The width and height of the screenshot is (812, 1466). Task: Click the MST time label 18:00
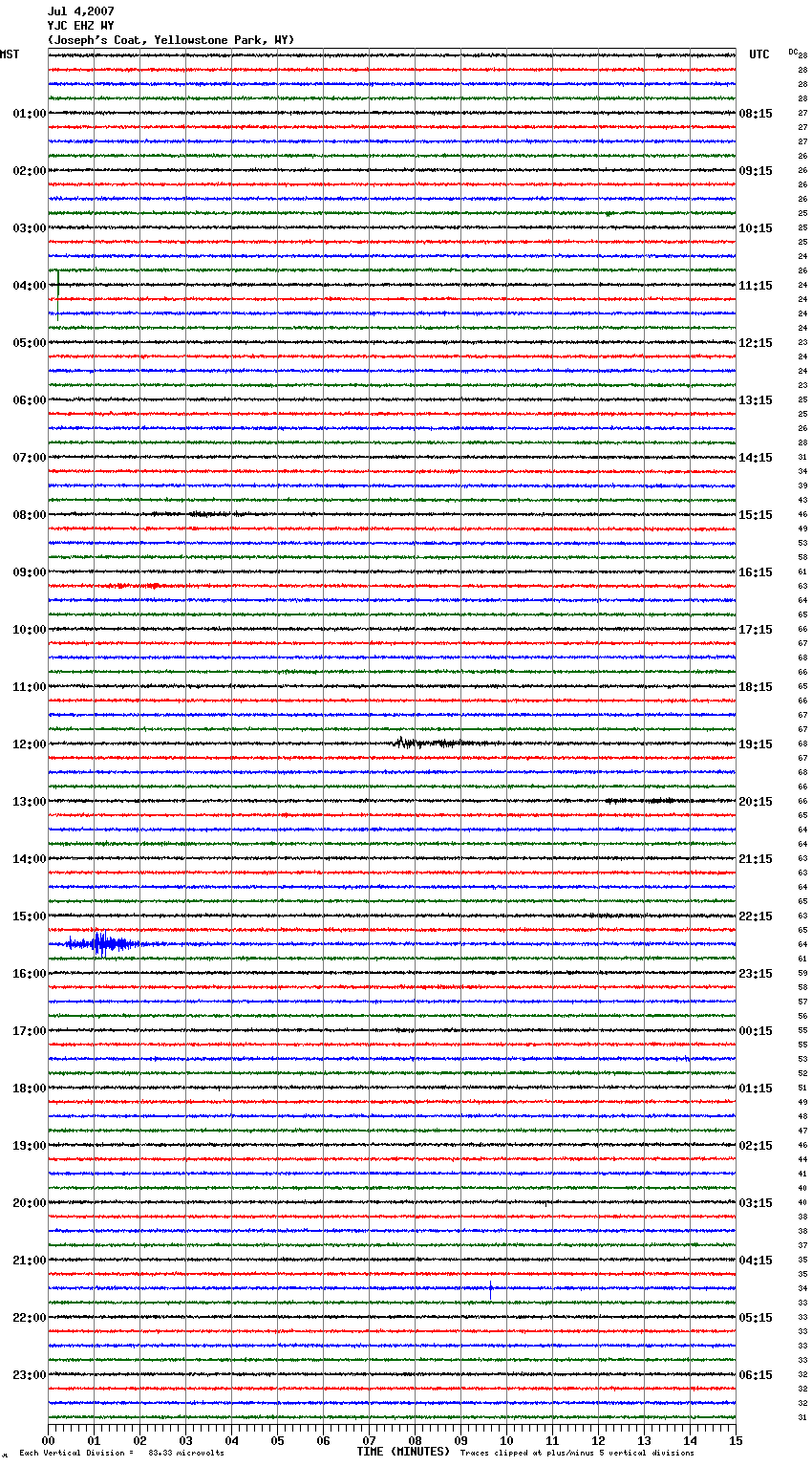30,1089
